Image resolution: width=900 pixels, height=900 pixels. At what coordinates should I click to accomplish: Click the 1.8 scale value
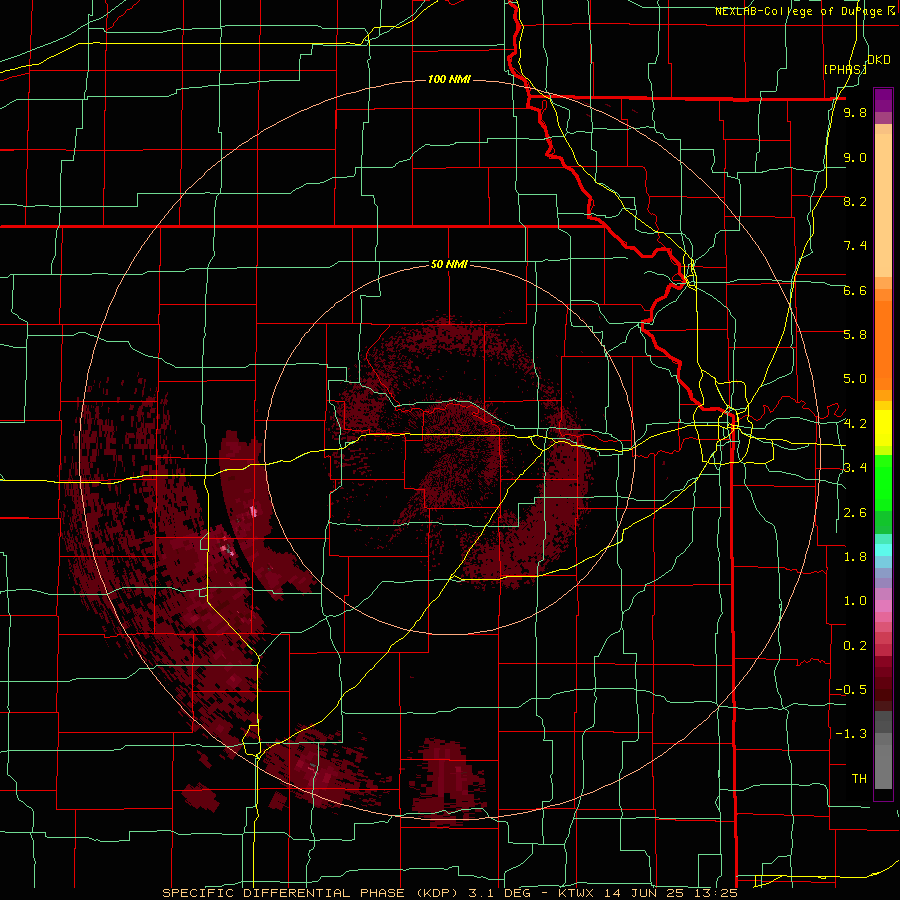[855, 557]
